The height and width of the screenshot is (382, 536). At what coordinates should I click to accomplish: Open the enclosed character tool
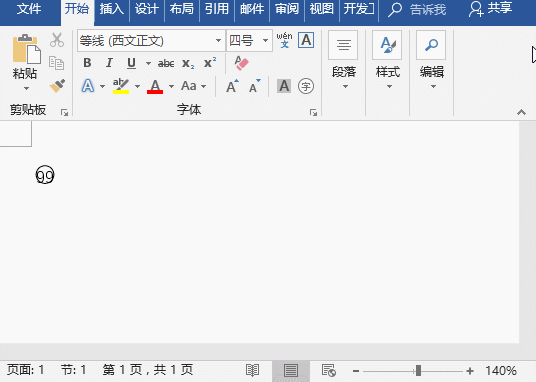pos(306,86)
